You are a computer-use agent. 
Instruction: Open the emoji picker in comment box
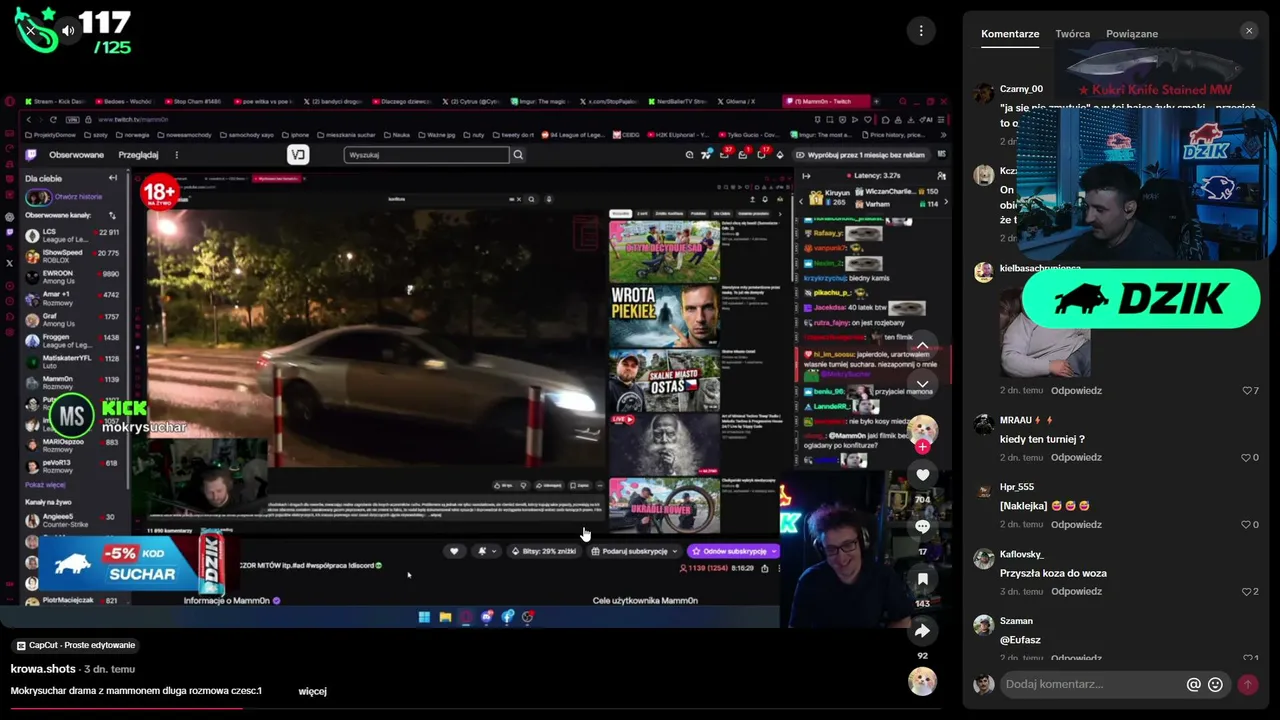(x=1215, y=685)
